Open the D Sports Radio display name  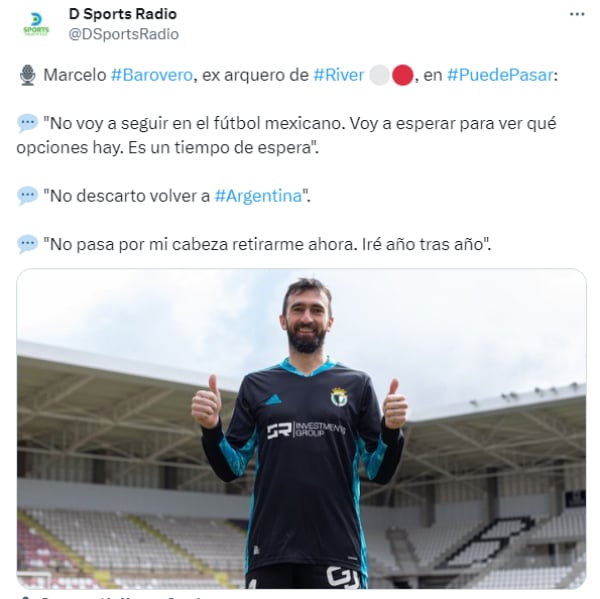tap(122, 14)
